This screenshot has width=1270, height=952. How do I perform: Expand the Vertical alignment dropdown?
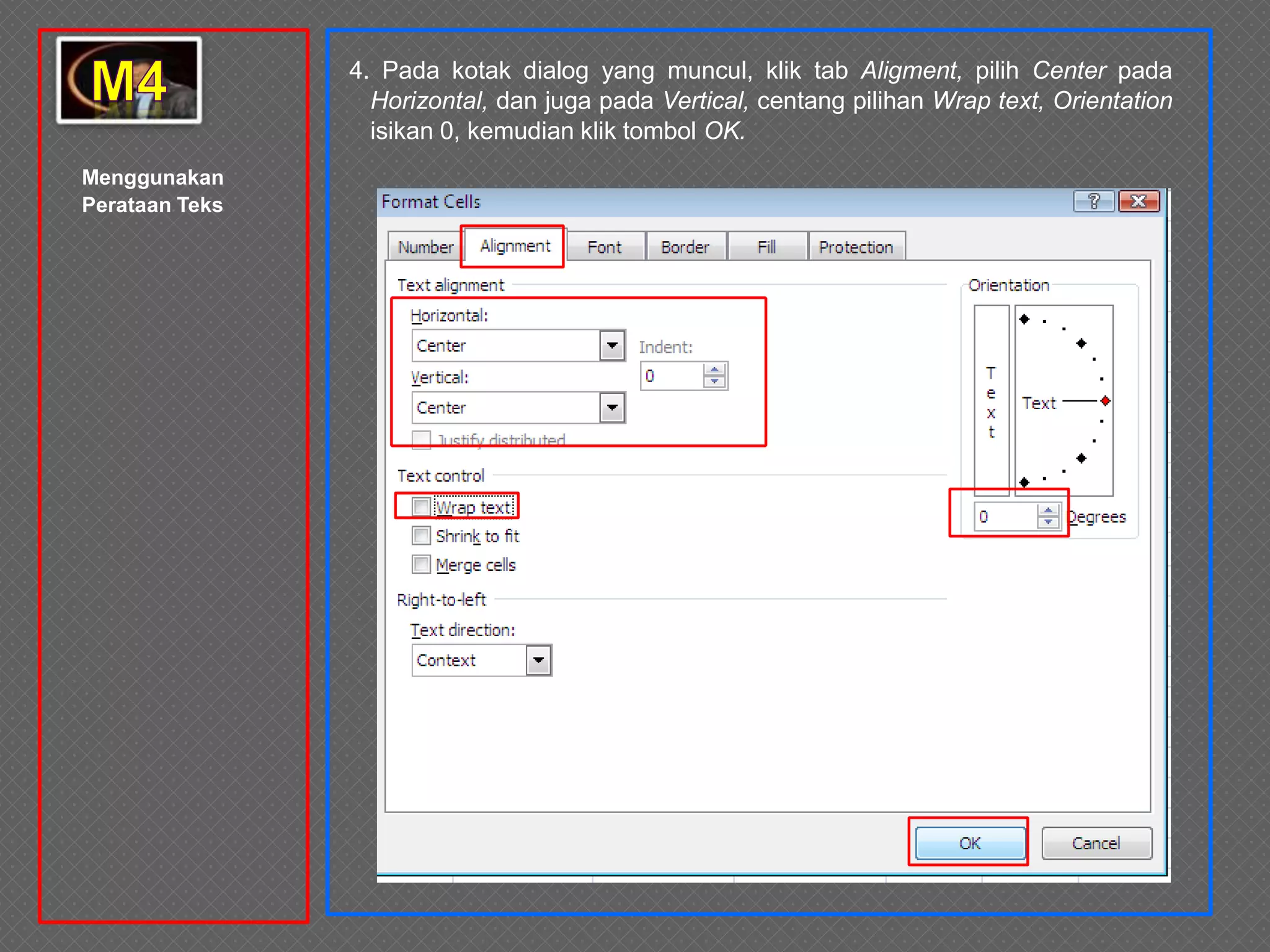(612, 408)
